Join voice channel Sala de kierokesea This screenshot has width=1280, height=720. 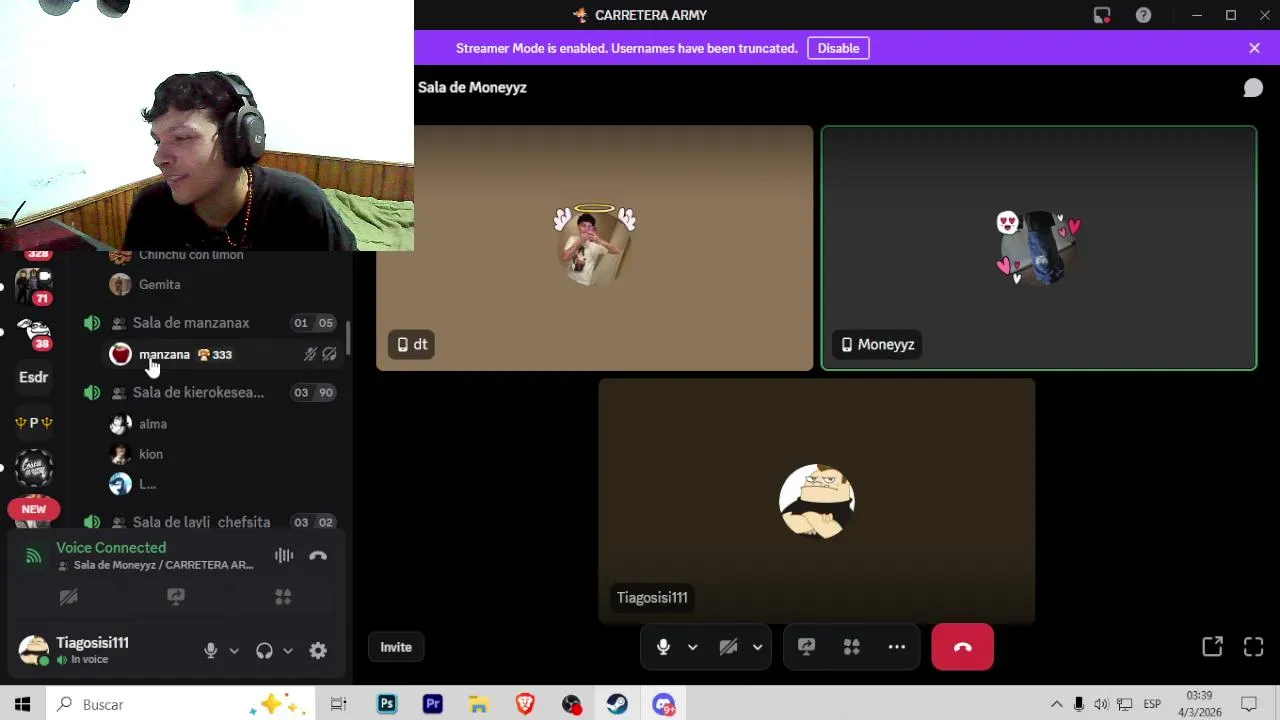click(x=210, y=392)
